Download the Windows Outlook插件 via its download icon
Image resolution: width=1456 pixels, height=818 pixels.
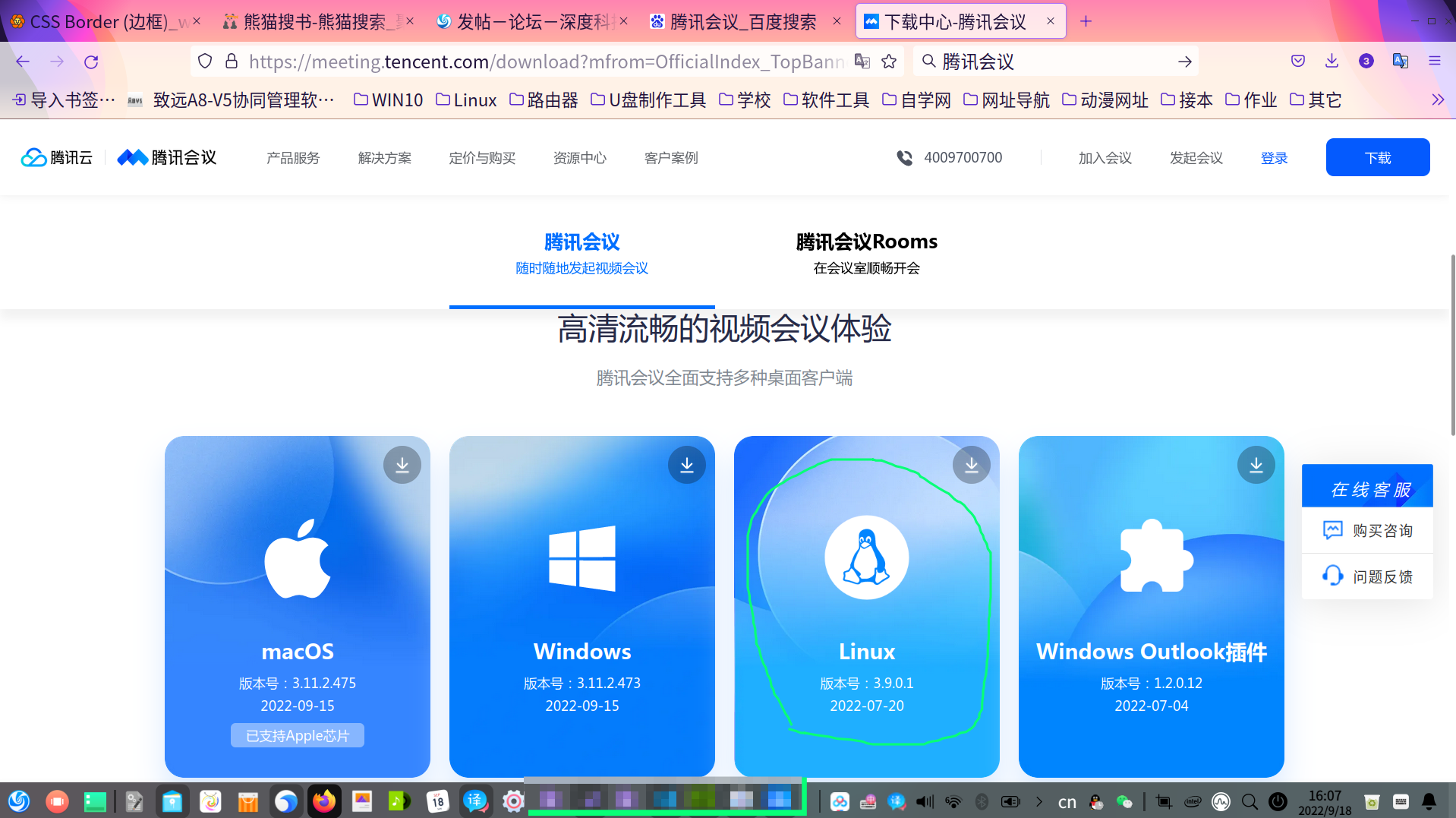pos(1256,464)
